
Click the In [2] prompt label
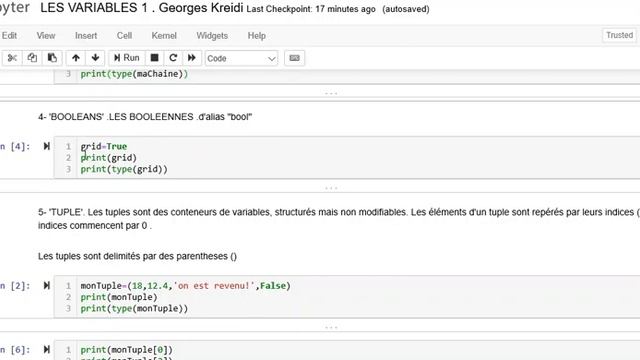15,286
